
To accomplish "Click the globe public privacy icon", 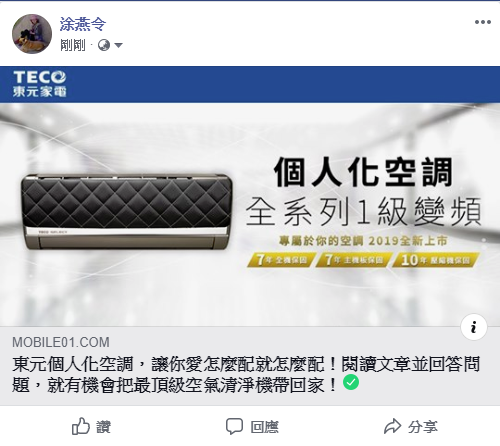I will point(104,45).
